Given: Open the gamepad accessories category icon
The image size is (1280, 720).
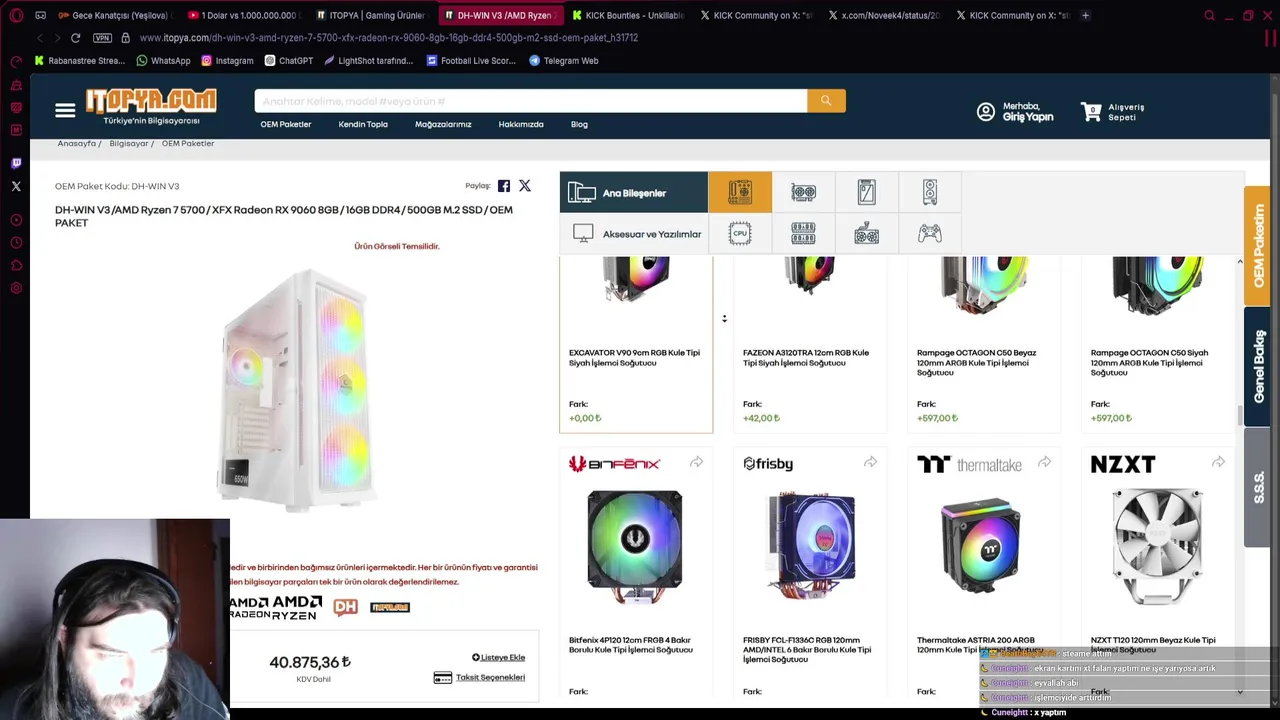Looking at the screenshot, I should [930, 233].
